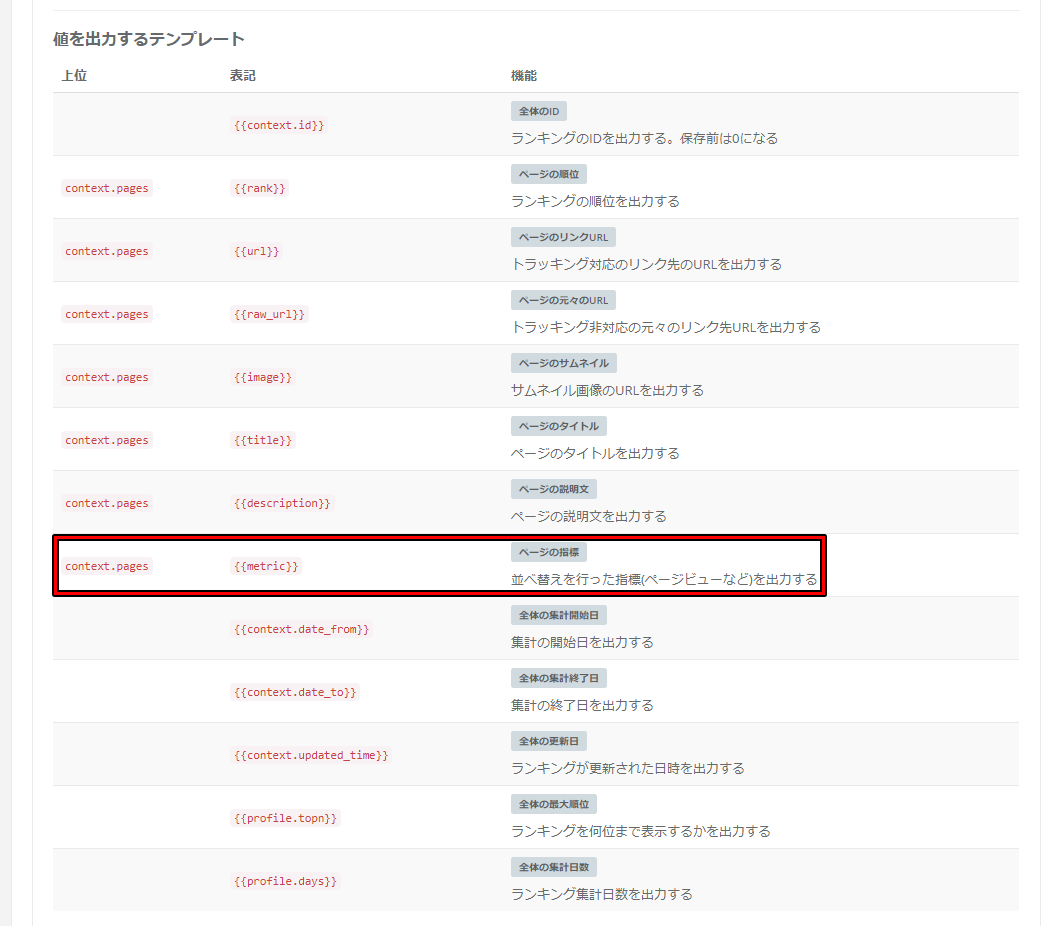This screenshot has width=1054, height=926.
Task: Click the 全体の最大順位 badge
Action: coord(554,806)
